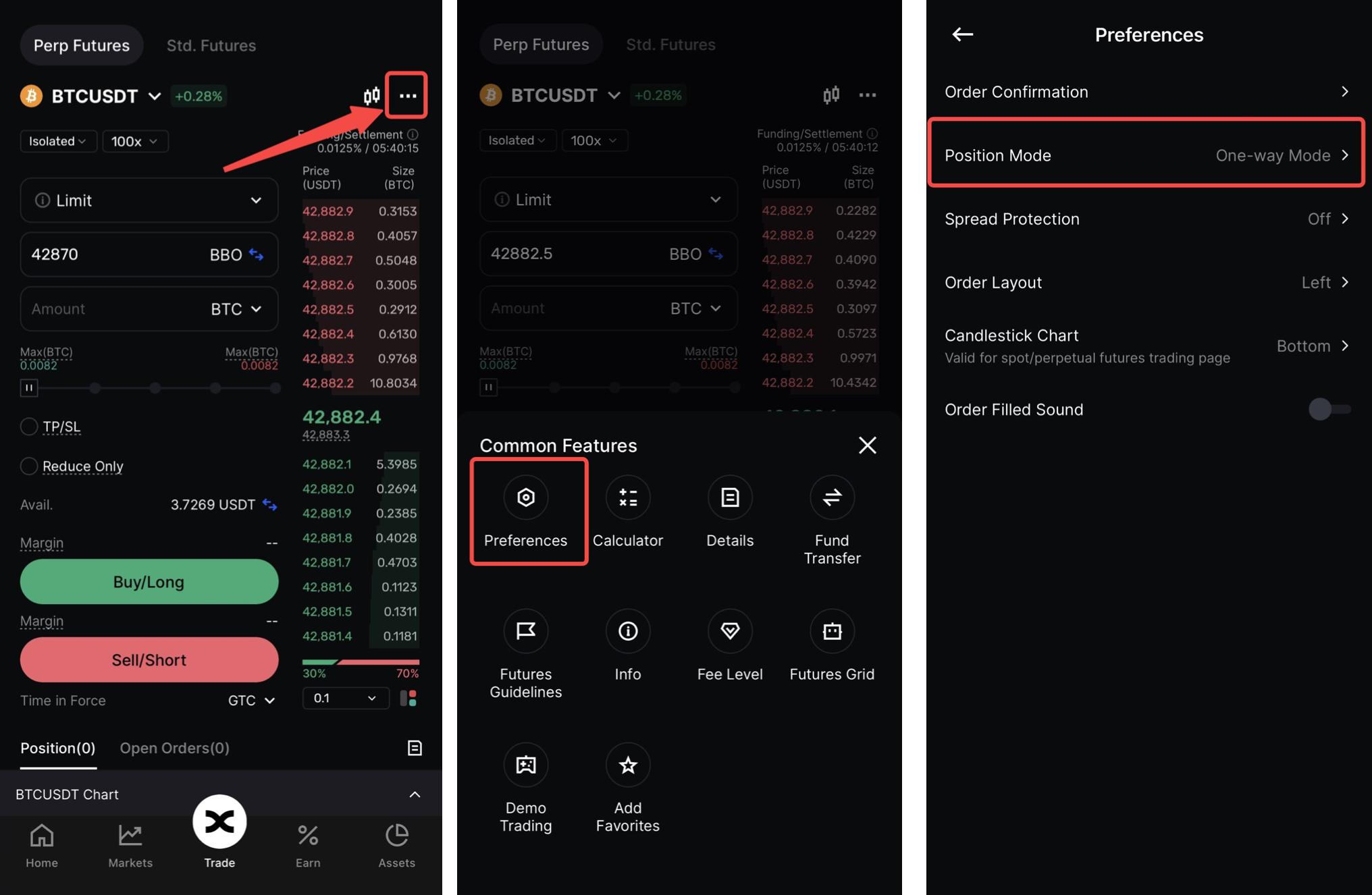Add to Favorites with the star icon
Image resolution: width=1372 pixels, height=895 pixels.
(x=627, y=765)
